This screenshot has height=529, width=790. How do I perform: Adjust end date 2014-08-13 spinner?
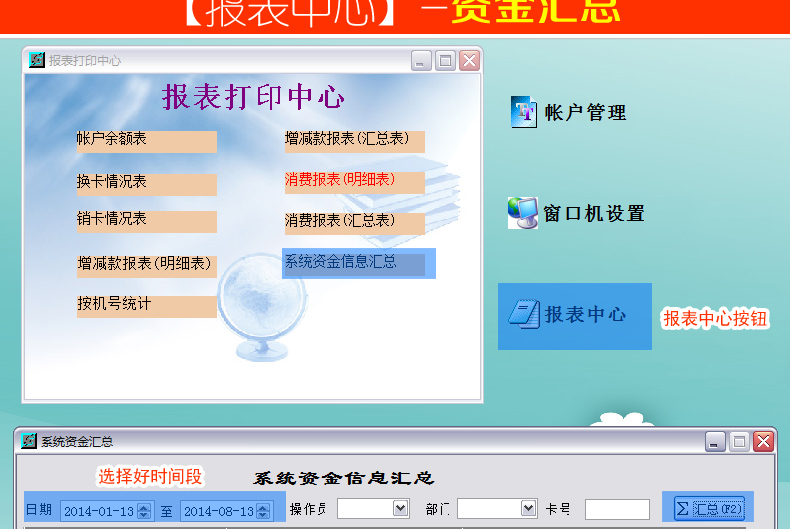click(263, 511)
